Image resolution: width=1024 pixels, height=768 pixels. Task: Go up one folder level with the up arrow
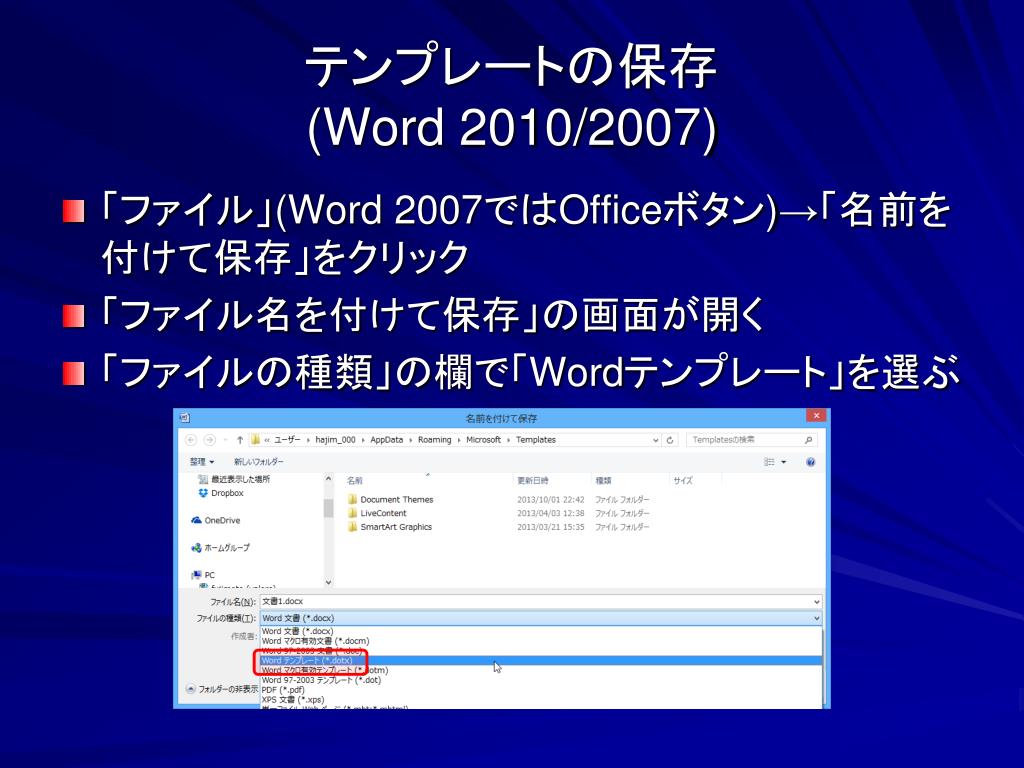click(240, 440)
